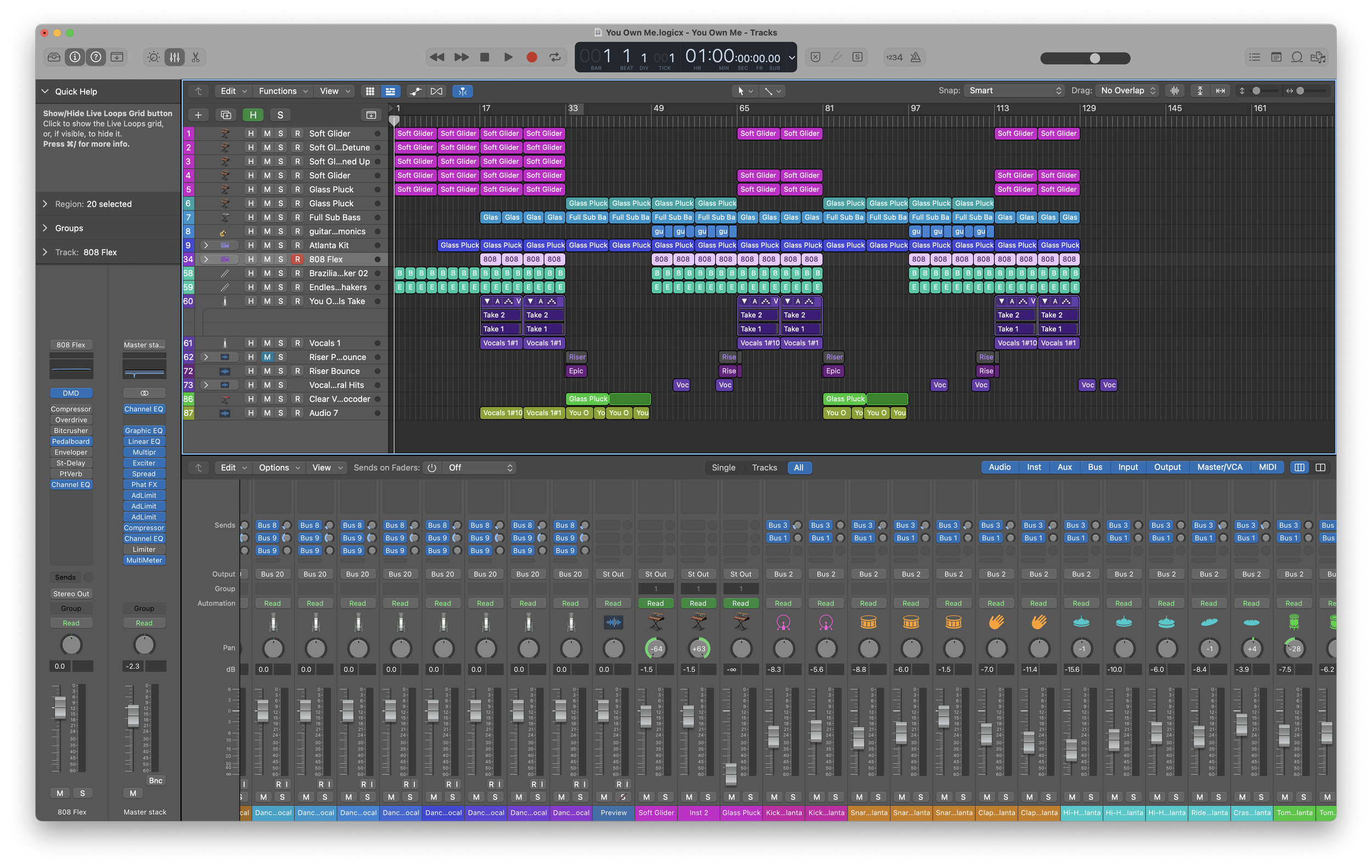Toggle the Cycle mode button
The image size is (1372, 868).
[554, 57]
